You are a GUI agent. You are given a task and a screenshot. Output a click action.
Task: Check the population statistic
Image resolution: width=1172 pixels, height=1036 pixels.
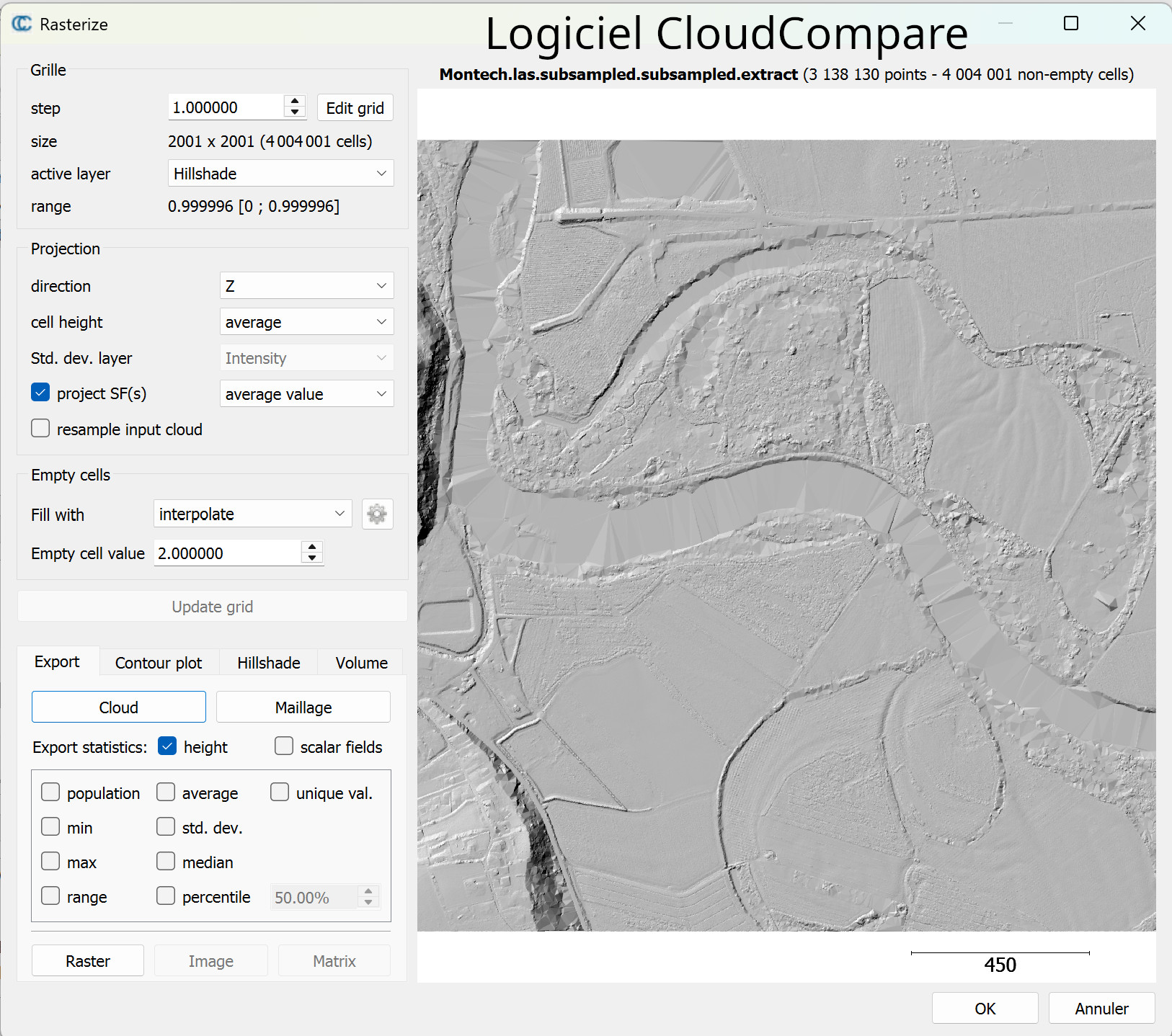50,792
